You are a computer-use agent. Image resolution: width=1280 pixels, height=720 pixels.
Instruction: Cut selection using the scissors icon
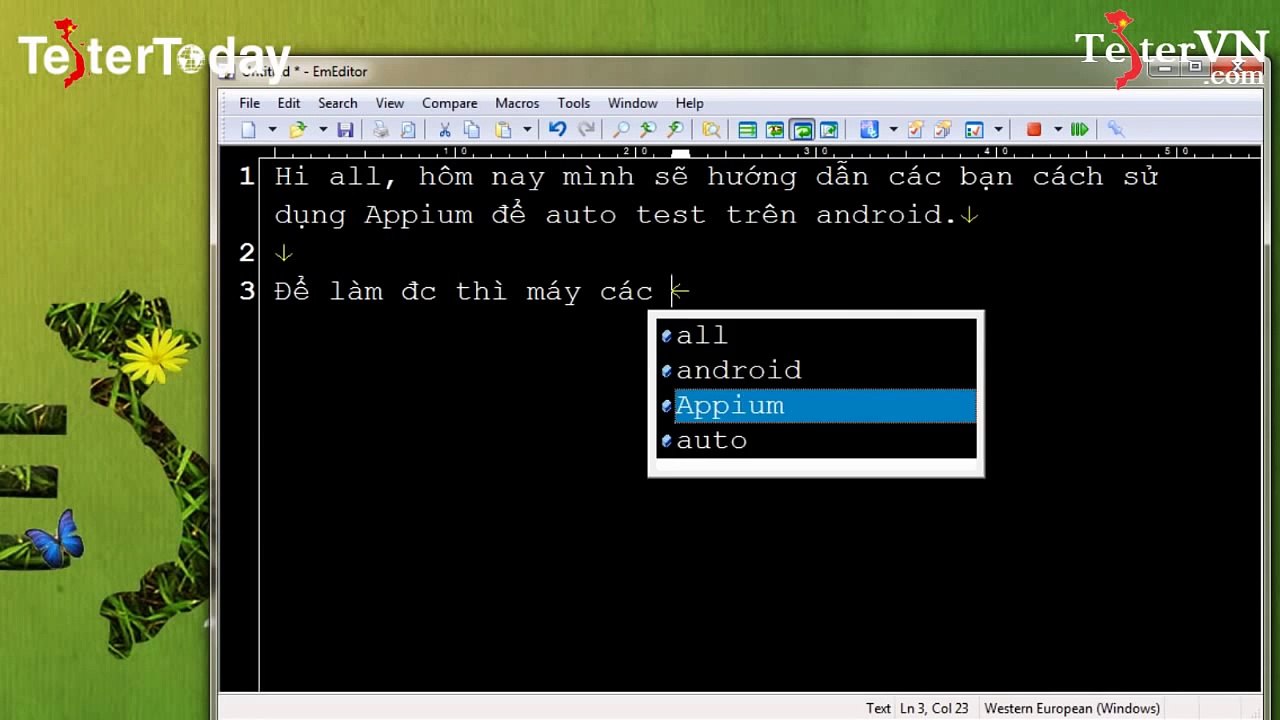tap(445, 130)
